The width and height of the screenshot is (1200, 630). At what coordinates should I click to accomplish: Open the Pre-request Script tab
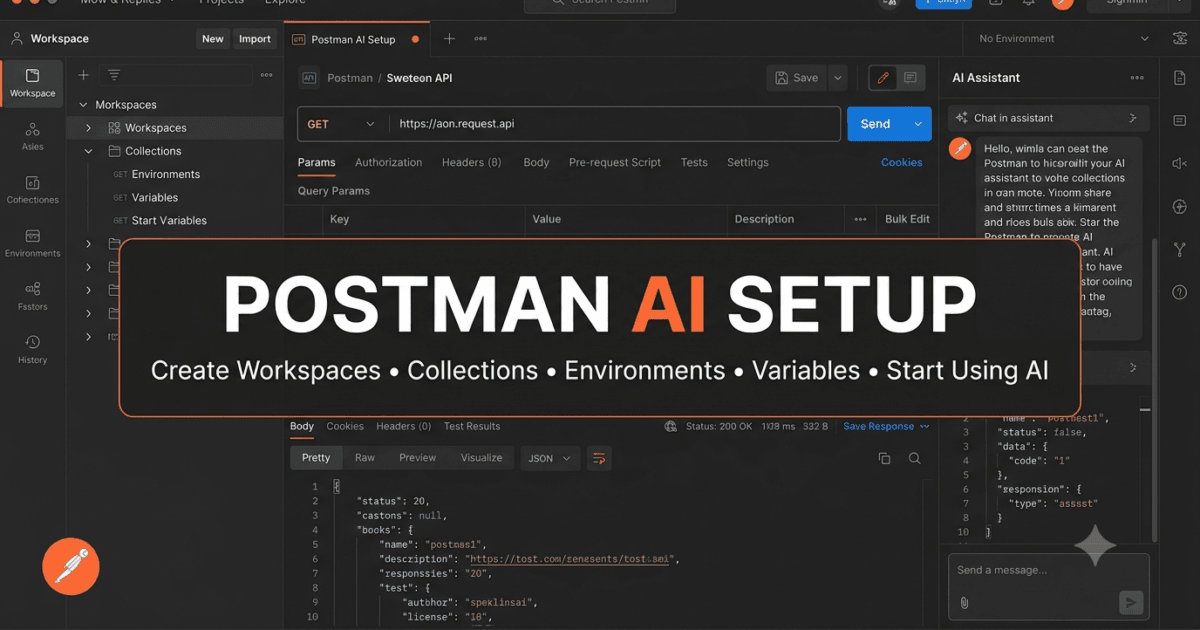(615, 162)
